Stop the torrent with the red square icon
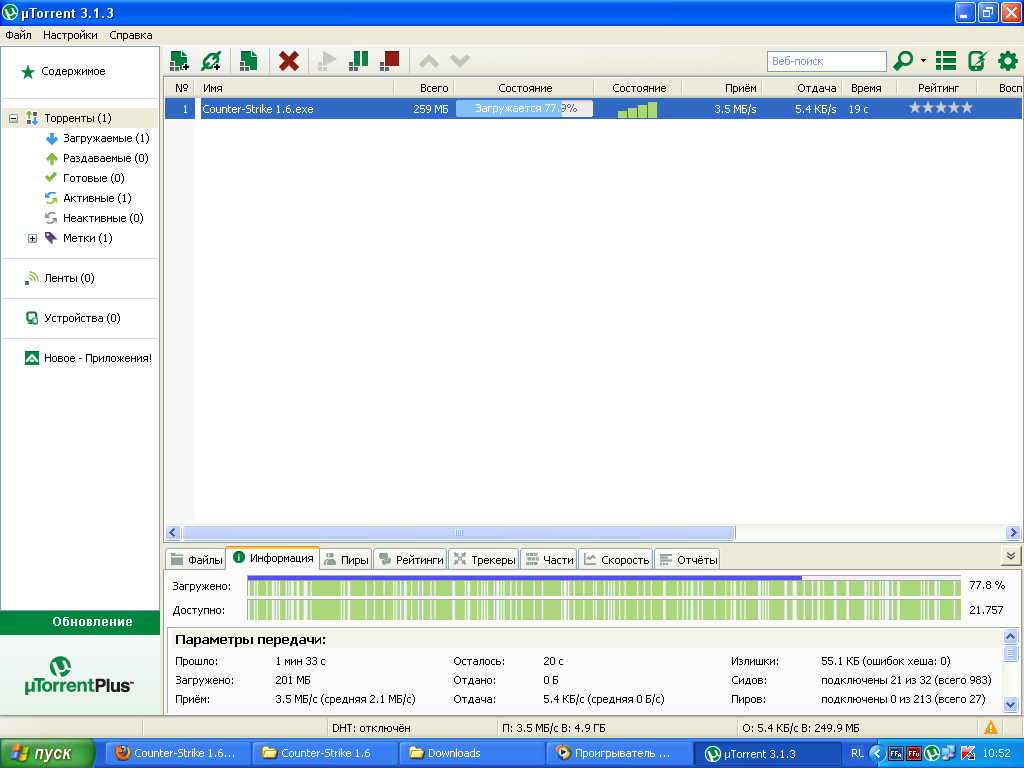The image size is (1024, 768). pos(390,61)
